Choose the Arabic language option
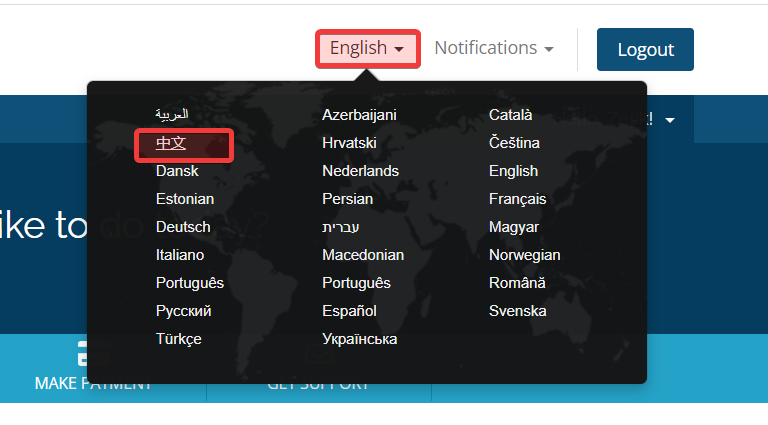Screen dimensions: 768x425 pyautogui.click(x=172, y=115)
